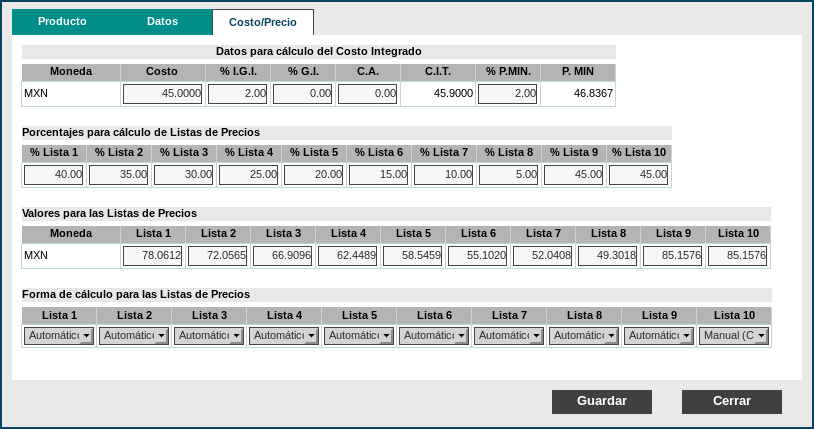Focus the % Lista 1 percentage field
814x429 pixels.
(x=54, y=174)
